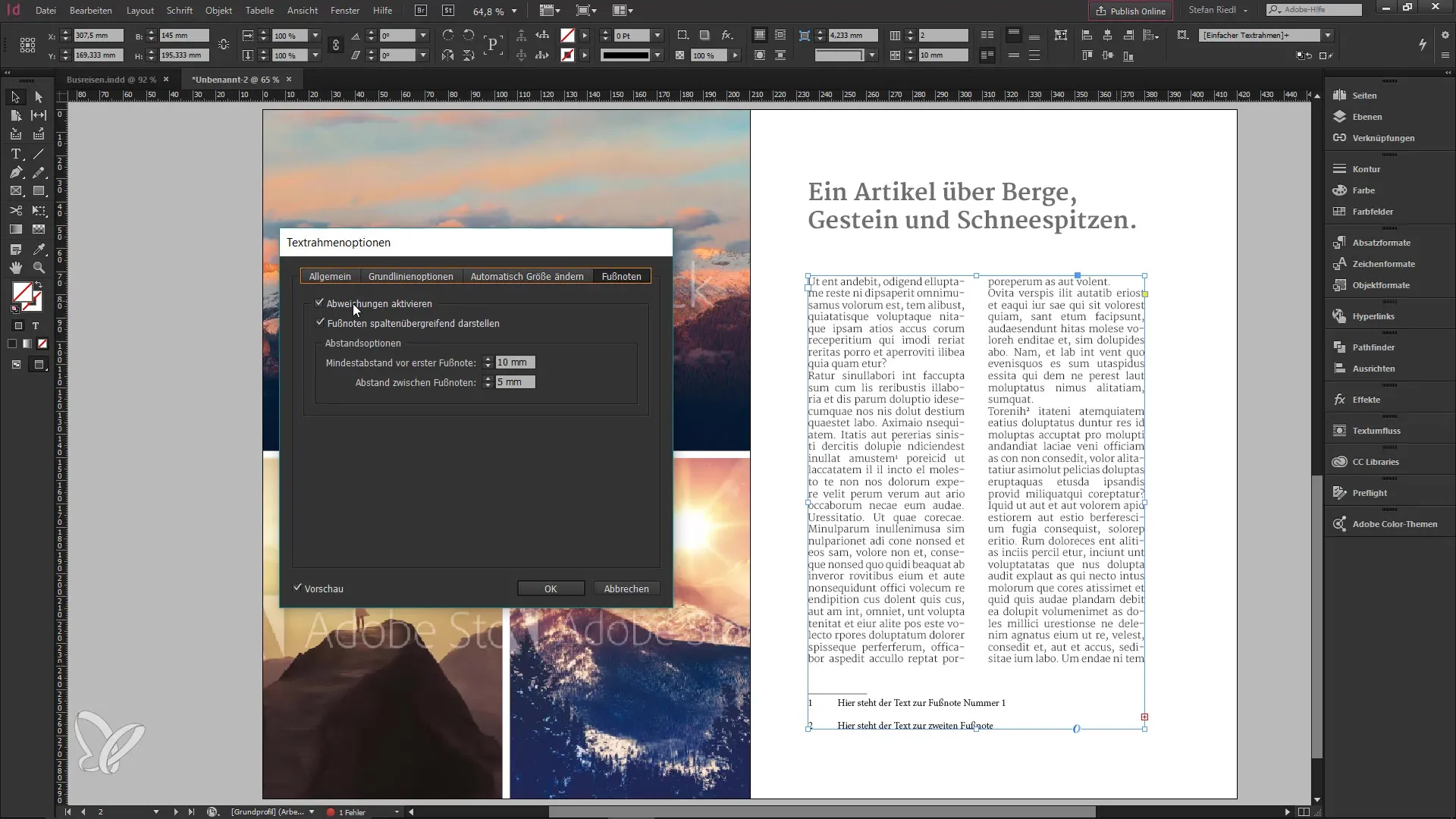Select the Direct Selection tool
Screen dimensions: 1456x819
(39, 97)
